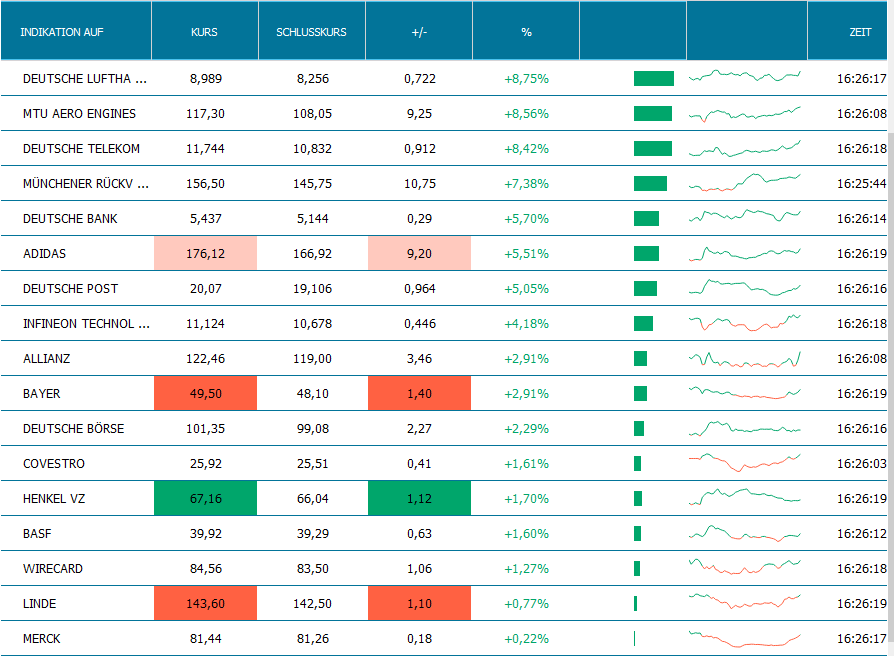Image resolution: width=894 pixels, height=656 pixels.
Task: Click the Deutsche Telekom green percentage bar
Action: tap(653, 149)
